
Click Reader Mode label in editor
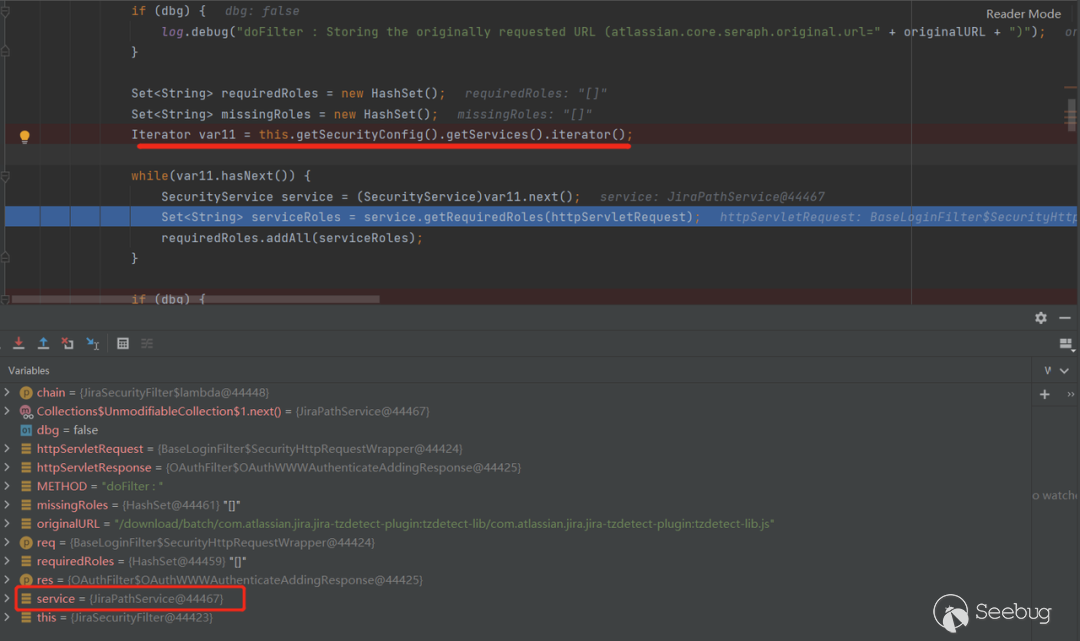click(x=1023, y=14)
